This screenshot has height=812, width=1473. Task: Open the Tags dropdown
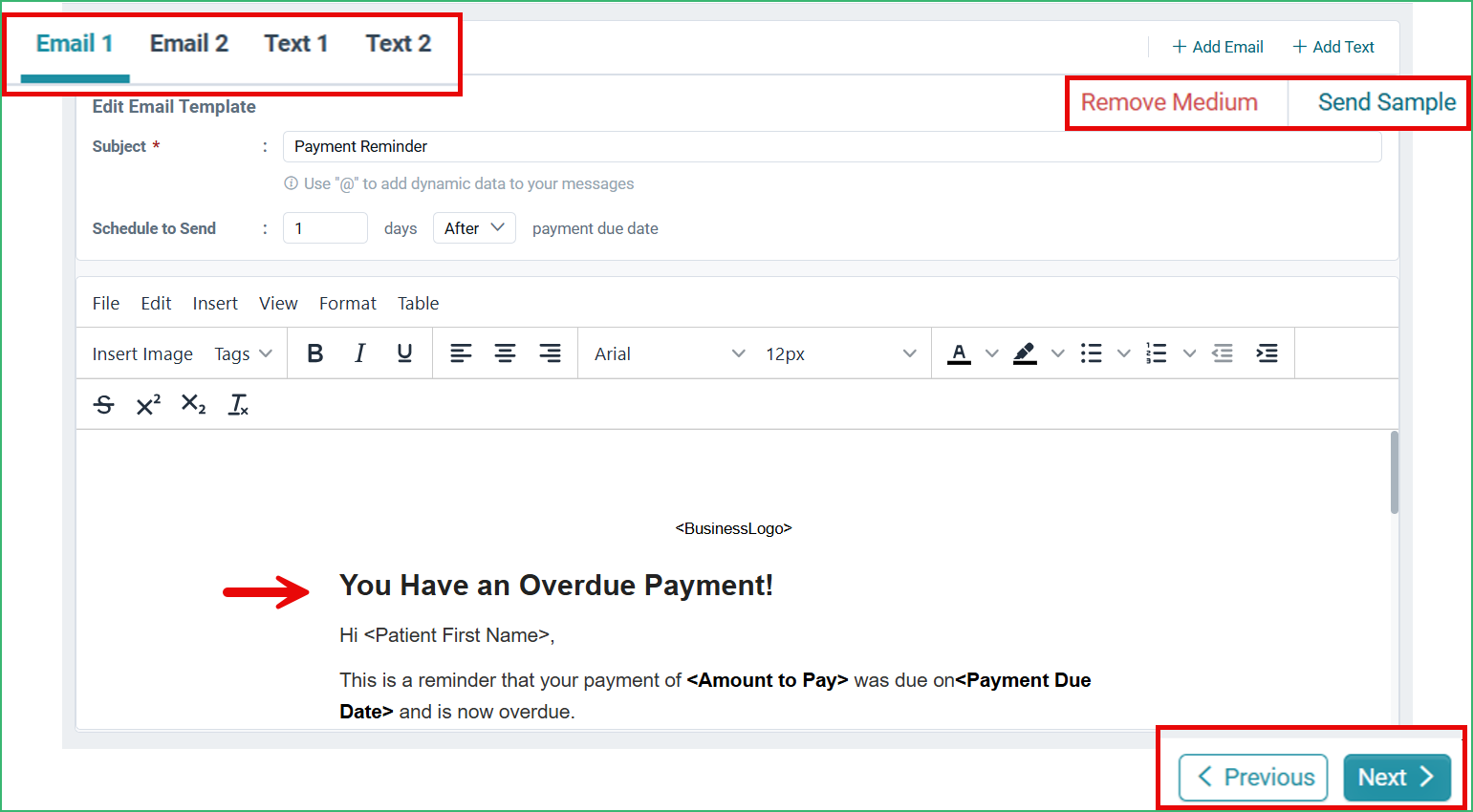point(243,353)
